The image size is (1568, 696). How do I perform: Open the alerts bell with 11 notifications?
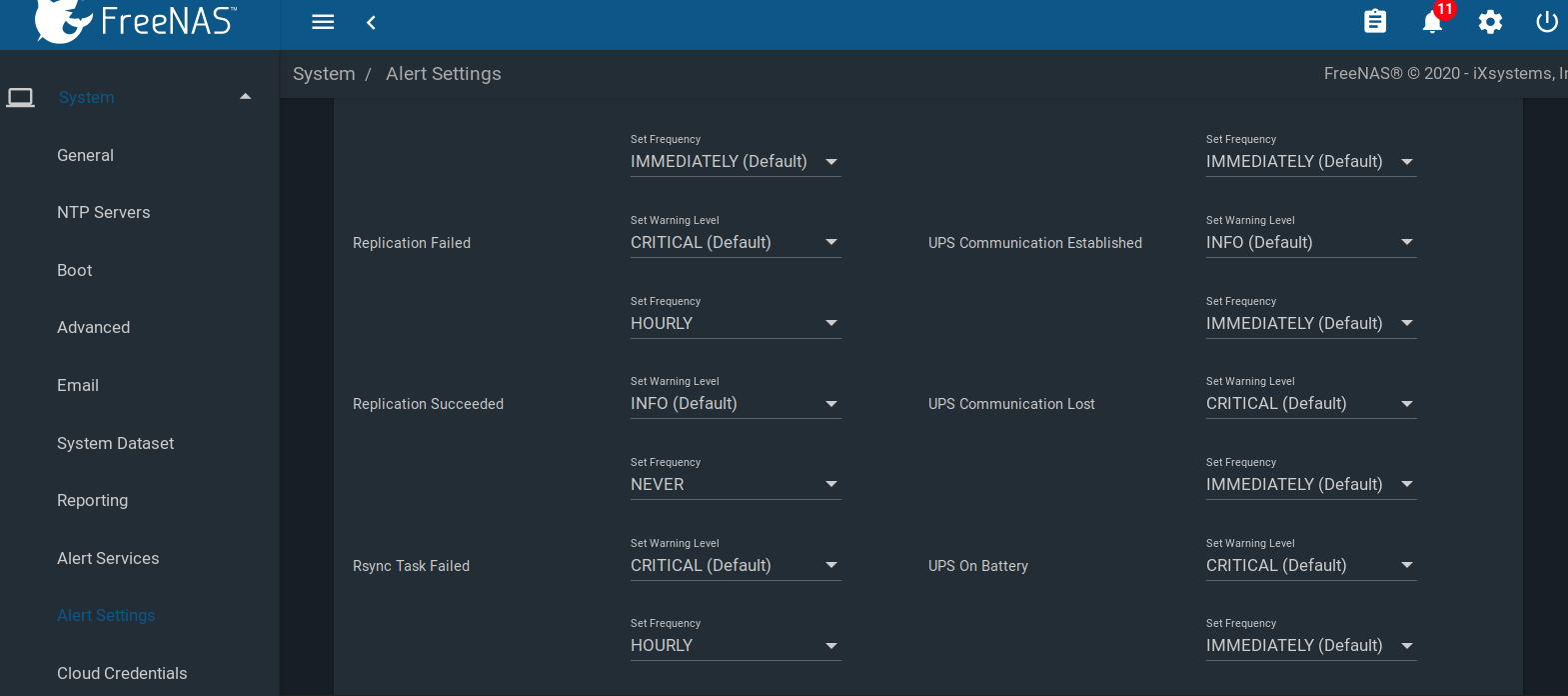tap(1433, 21)
